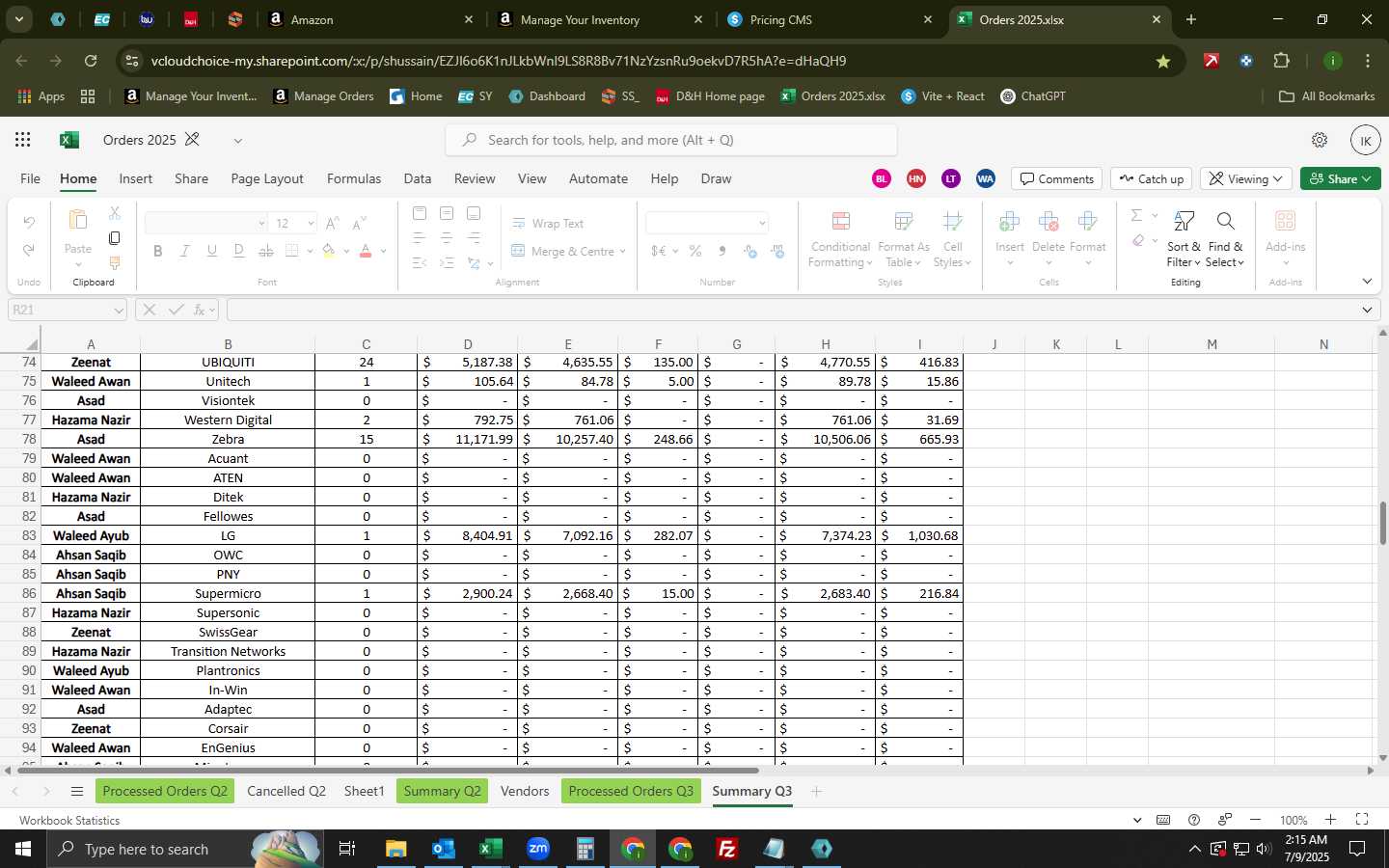Click the Comma style icon
This screenshot has width=1389, height=868.
(x=722, y=251)
